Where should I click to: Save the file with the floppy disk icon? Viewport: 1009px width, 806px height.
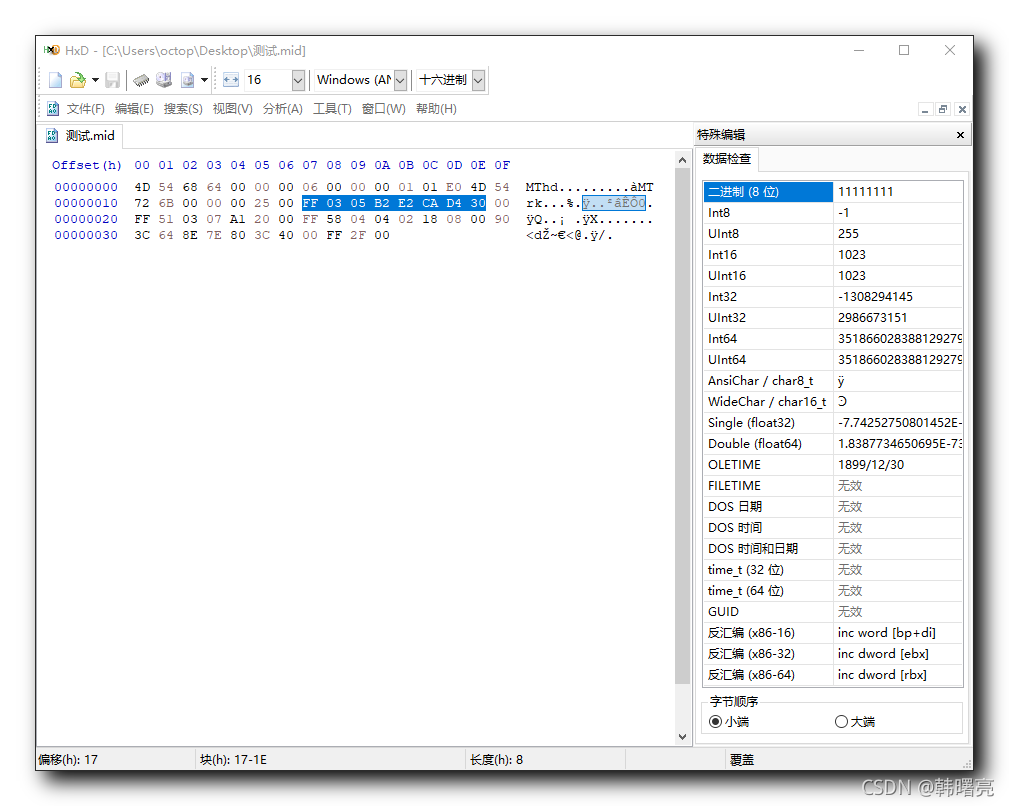click(113, 80)
